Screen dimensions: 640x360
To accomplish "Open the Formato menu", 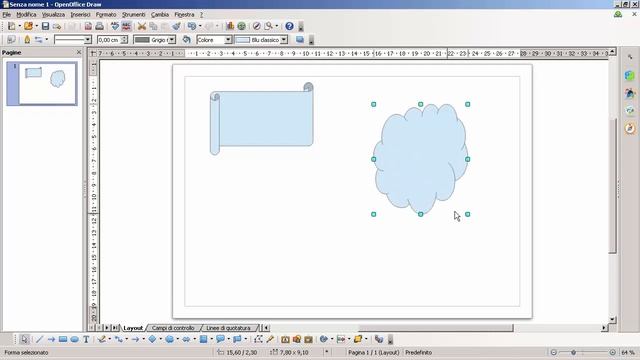I will 106,14.
